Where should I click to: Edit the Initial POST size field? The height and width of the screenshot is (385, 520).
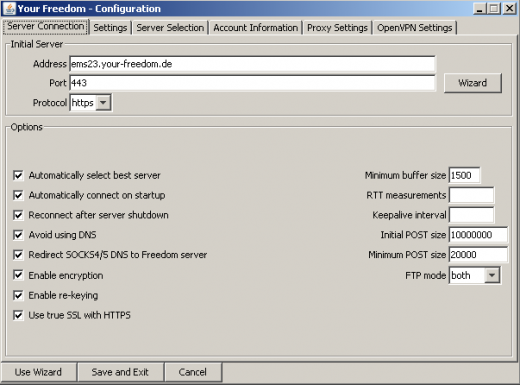[478, 235]
